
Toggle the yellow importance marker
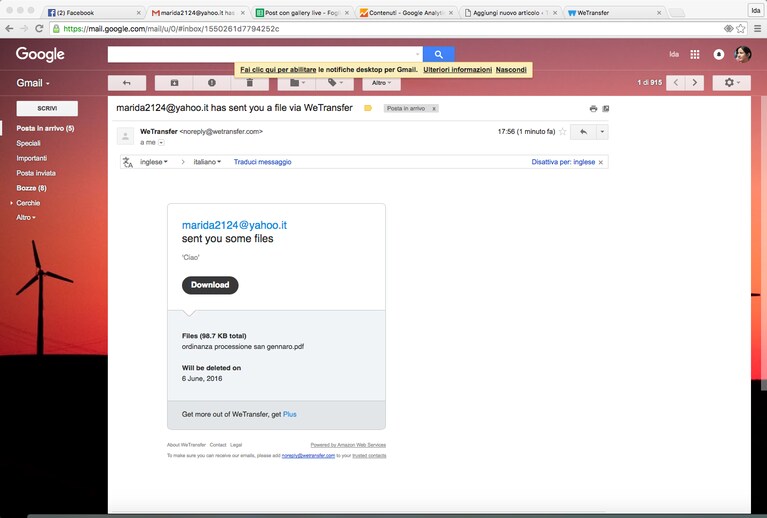coord(368,108)
